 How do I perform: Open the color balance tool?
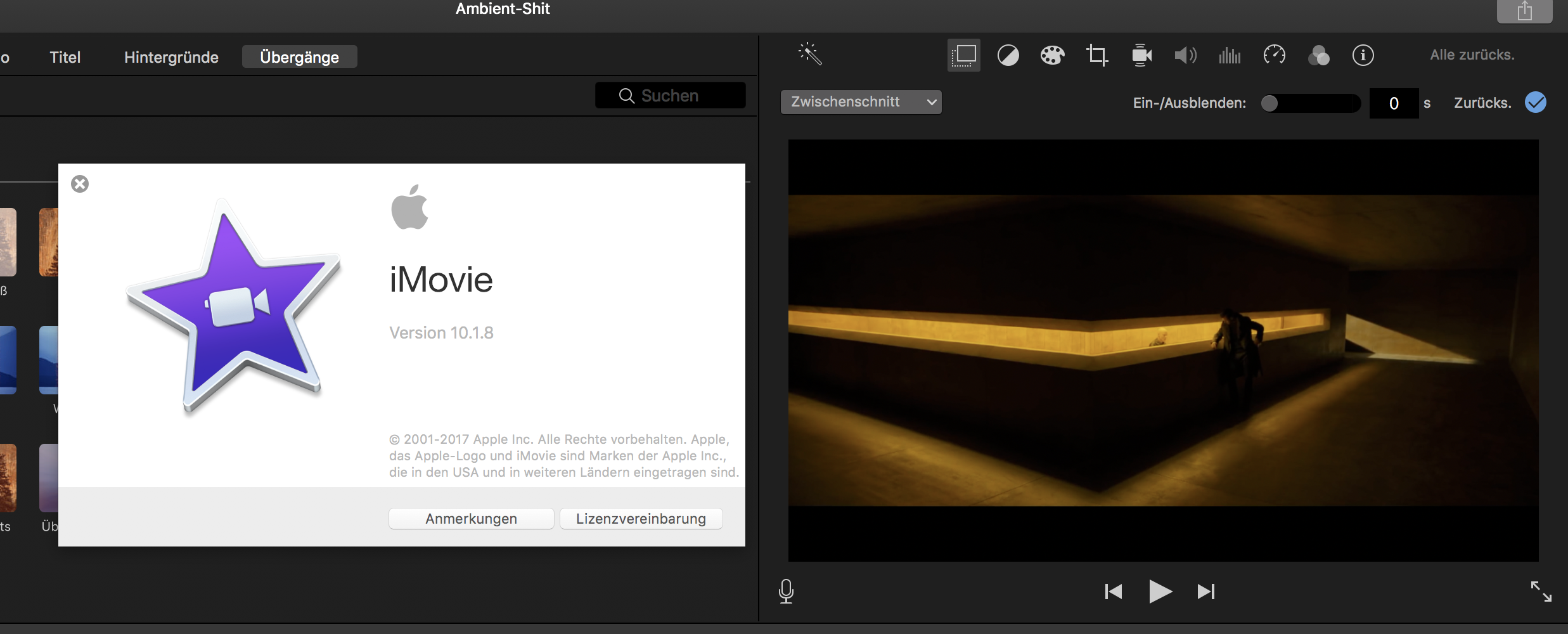coord(1008,55)
